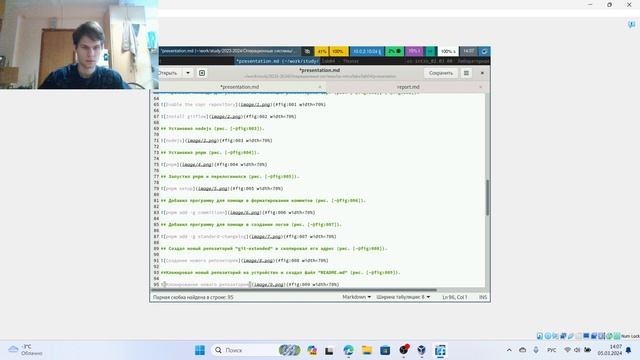The height and width of the screenshot is (360, 640).
Task: Open the battery tray icon
Action: [x=588, y=350]
